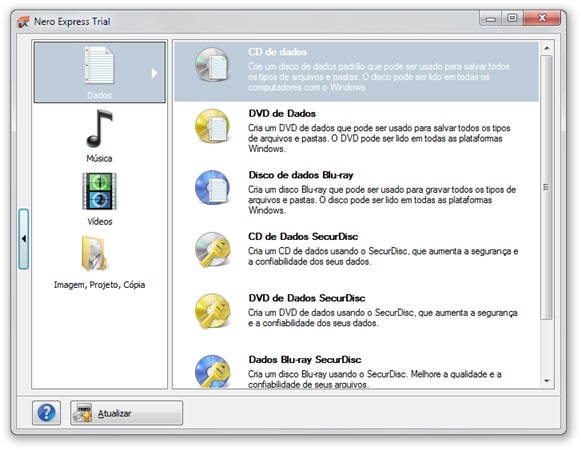The width and height of the screenshot is (581, 450).
Task: Select the CD de dados title
Action: click(x=278, y=52)
